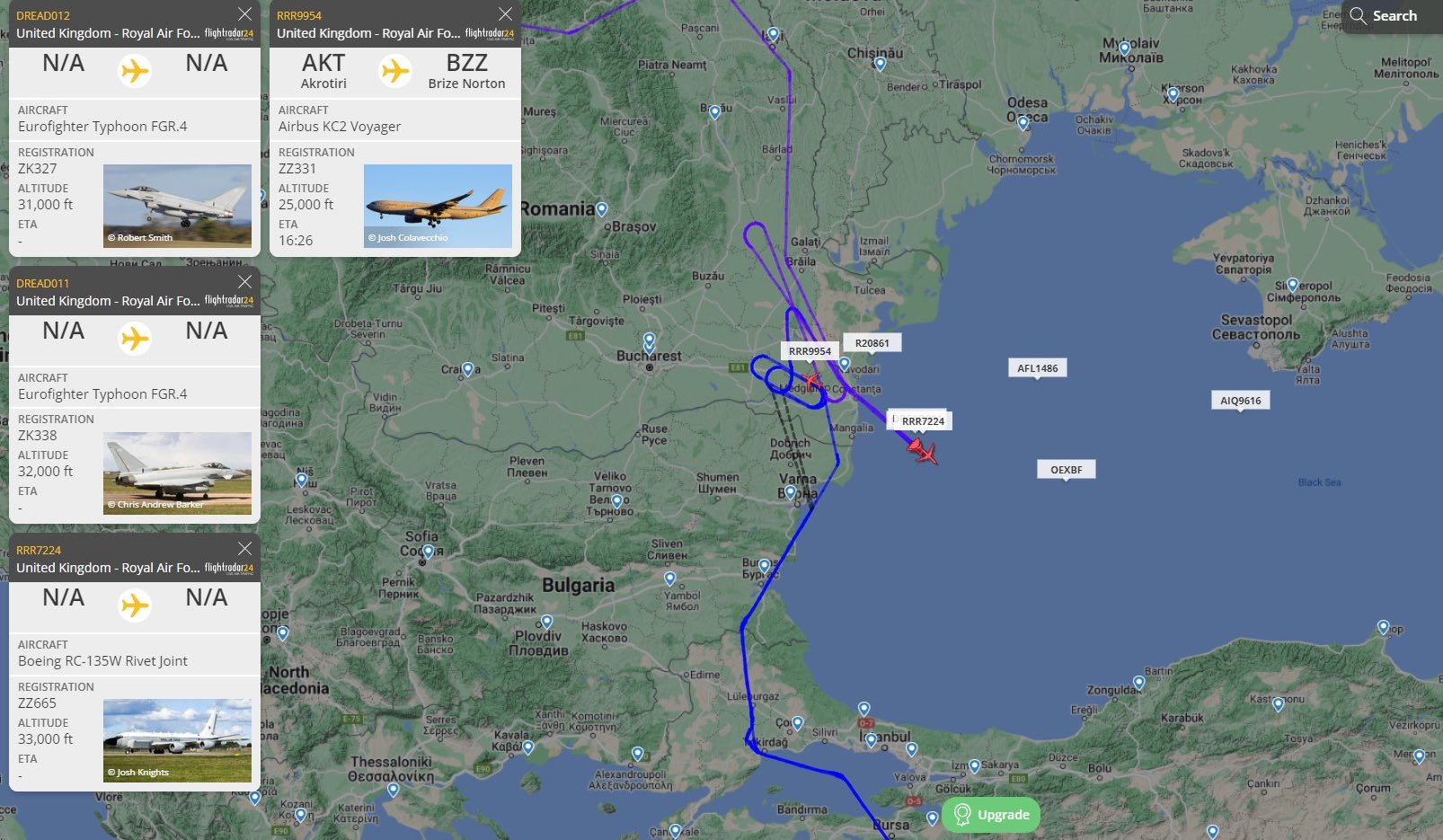Viewport: 1443px width, 840px height.
Task: Close the DREAD012 flight card
Action: (244, 14)
